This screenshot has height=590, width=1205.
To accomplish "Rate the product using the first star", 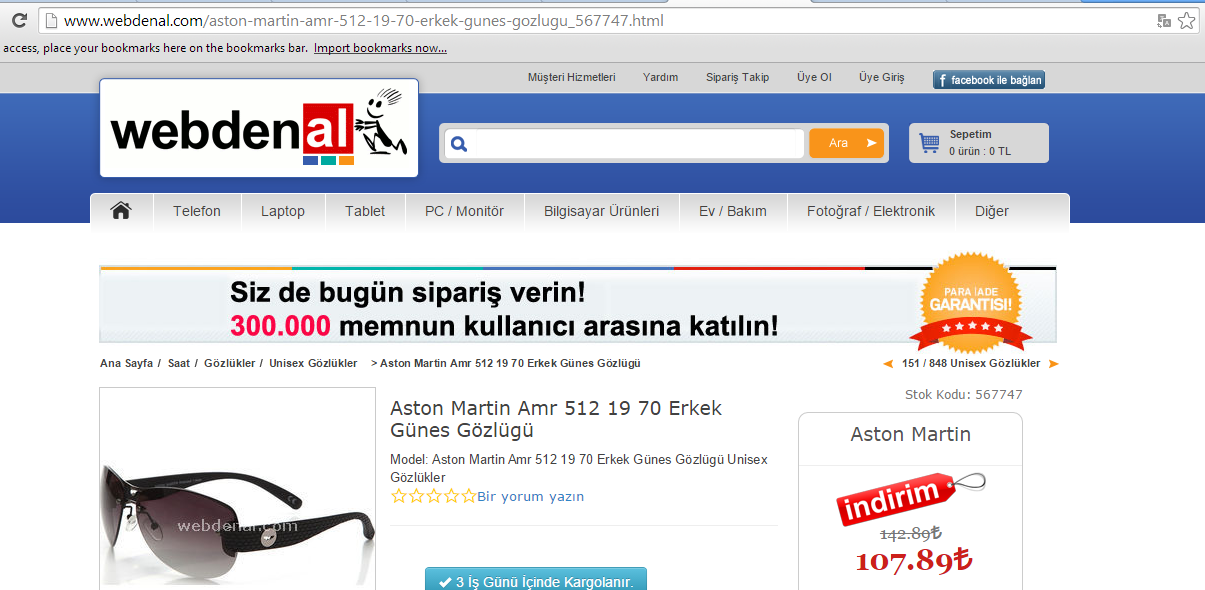I will [x=399, y=496].
